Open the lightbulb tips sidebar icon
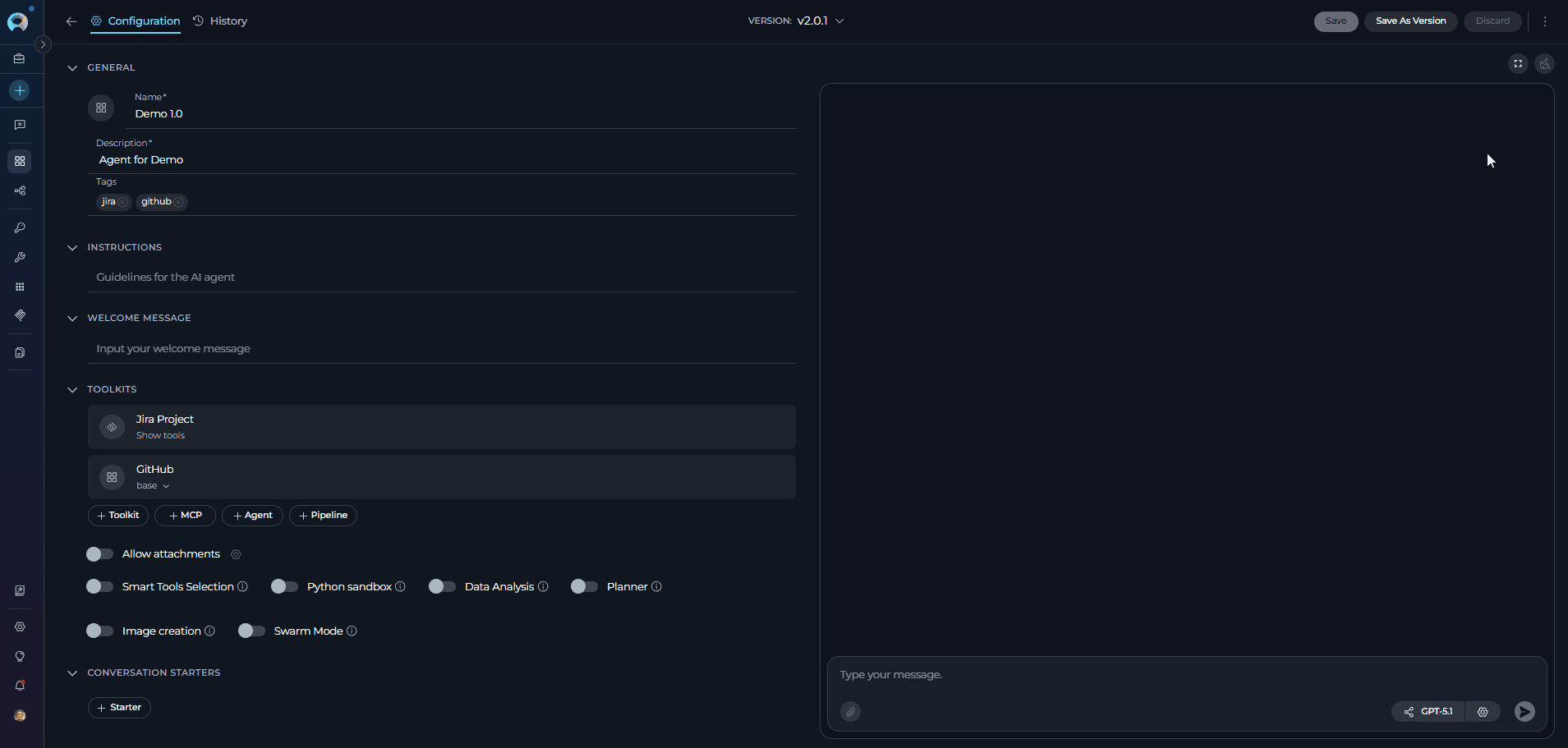The height and width of the screenshot is (748, 1568). click(x=20, y=657)
